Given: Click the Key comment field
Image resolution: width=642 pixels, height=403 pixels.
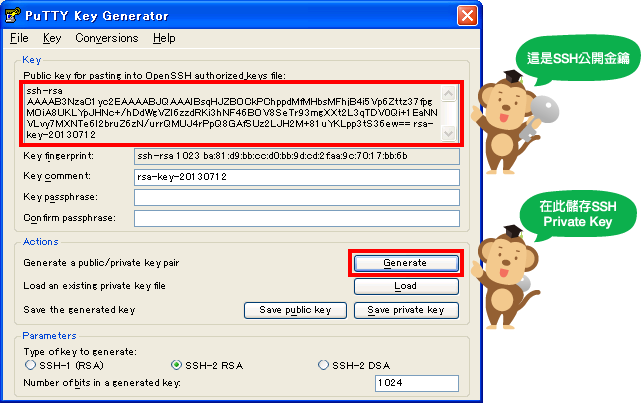Looking at the screenshot, I should [297, 177].
